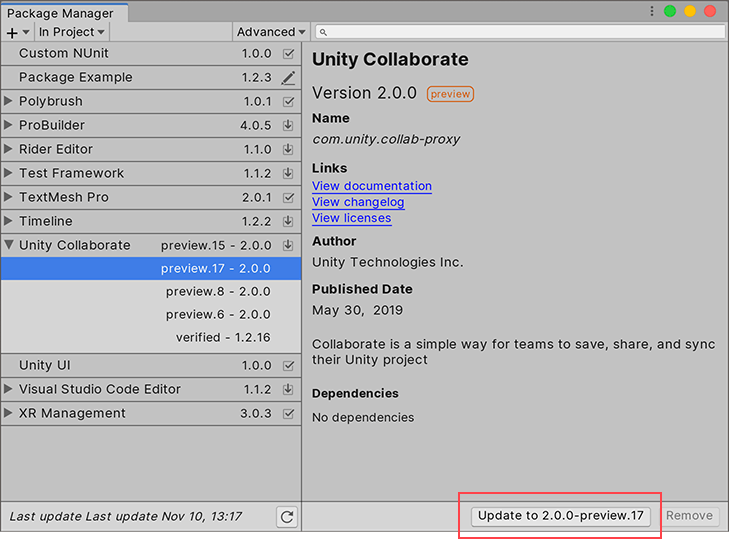Collapse the Unity Collaborate version list
This screenshot has height=550, width=729.
click(x=9, y=245)
